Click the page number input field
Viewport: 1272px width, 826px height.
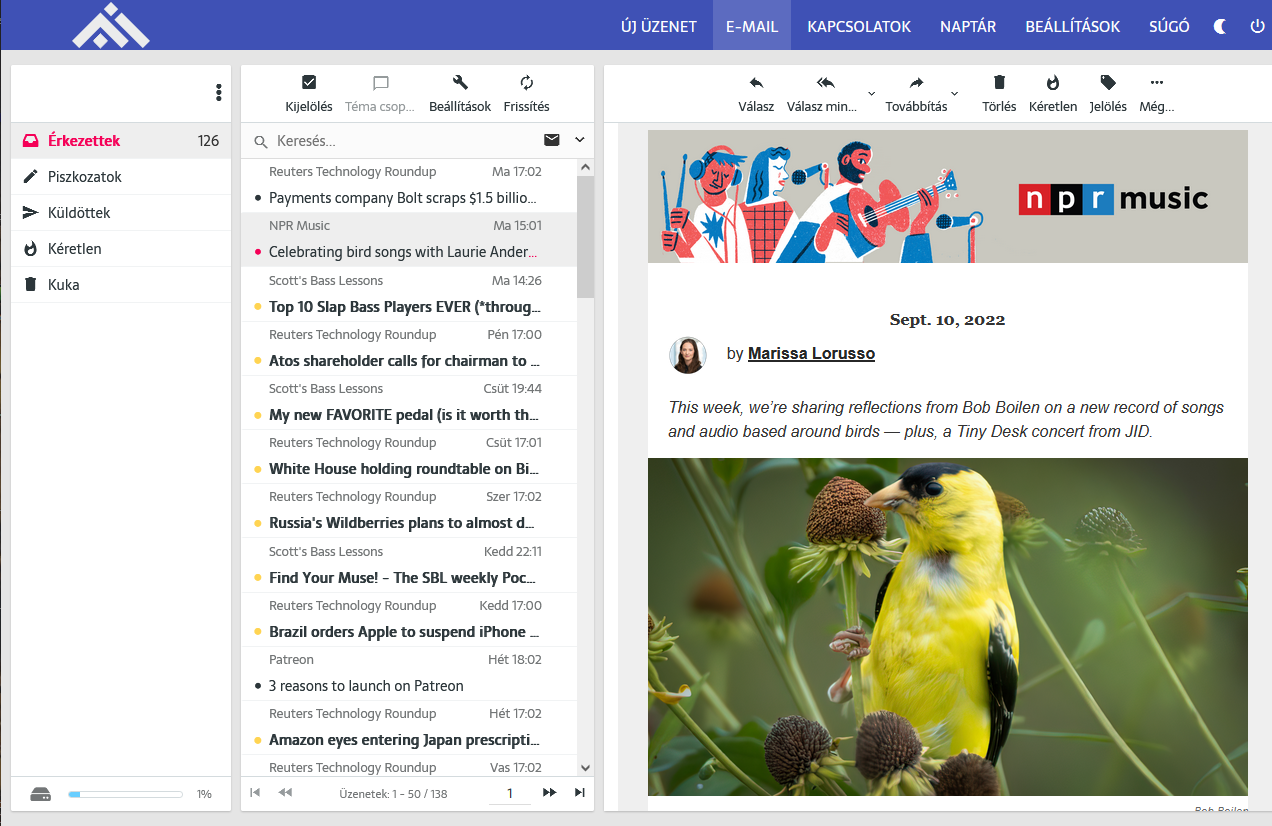pos(510,793)
